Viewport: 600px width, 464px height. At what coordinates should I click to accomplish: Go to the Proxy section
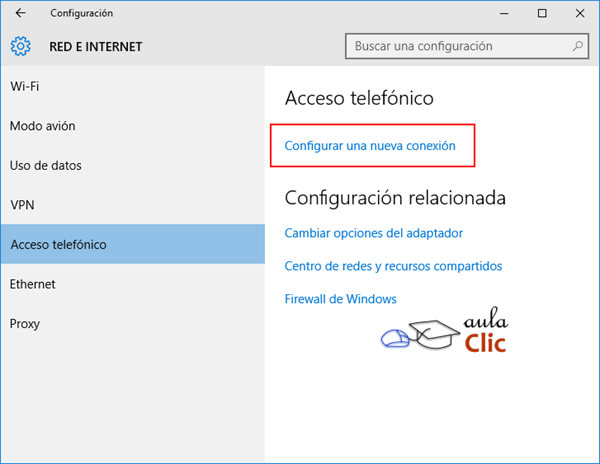(25, 324)
